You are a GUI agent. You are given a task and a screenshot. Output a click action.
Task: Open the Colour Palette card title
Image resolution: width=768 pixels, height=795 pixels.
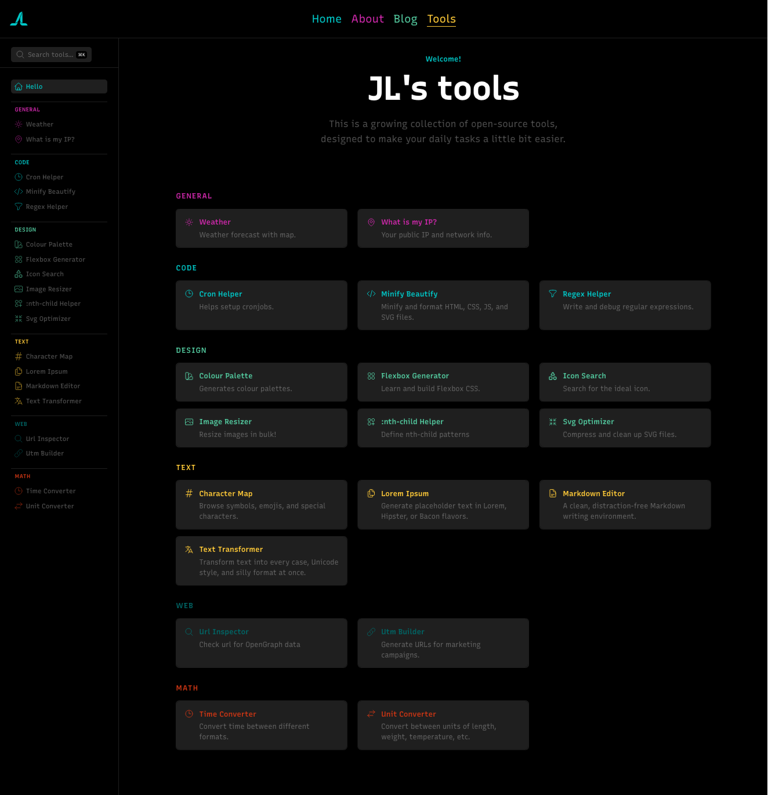[x=226, y=376]
